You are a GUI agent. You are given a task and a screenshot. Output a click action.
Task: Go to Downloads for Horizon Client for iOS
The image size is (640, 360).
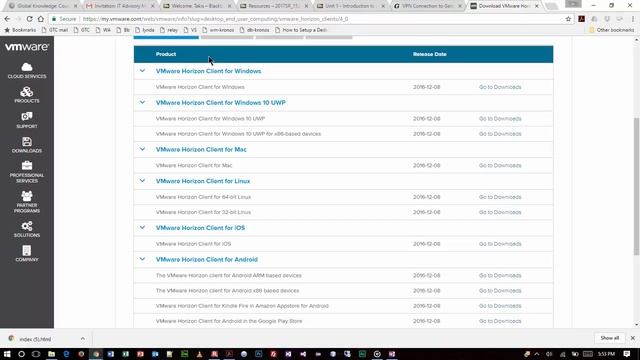point(500,244)
